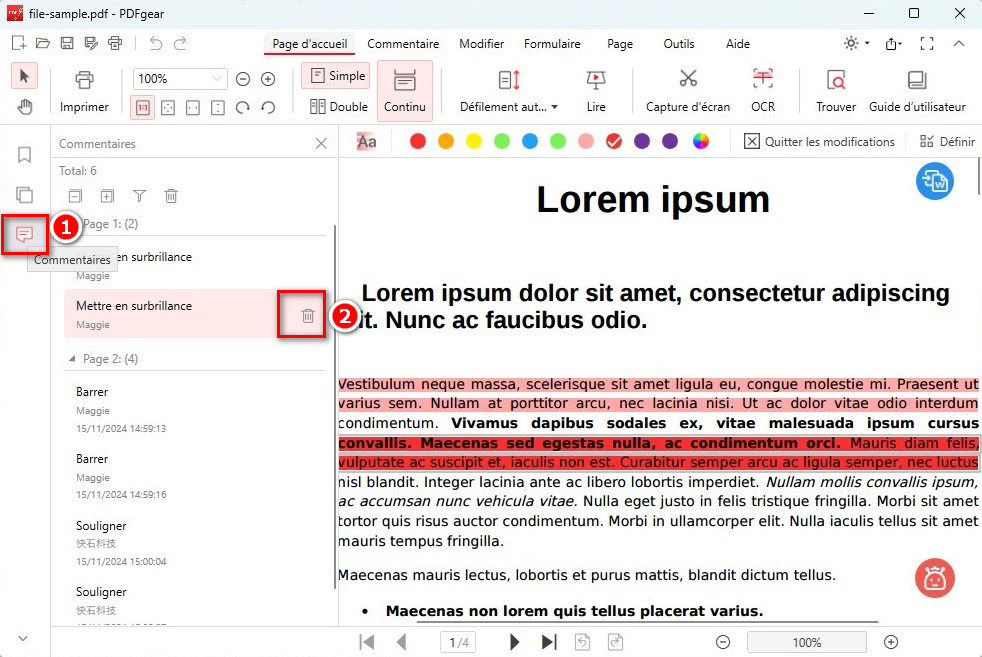Open the Bookmarks sidebar panel
982x657 pixels.
[x=22, y=154]
